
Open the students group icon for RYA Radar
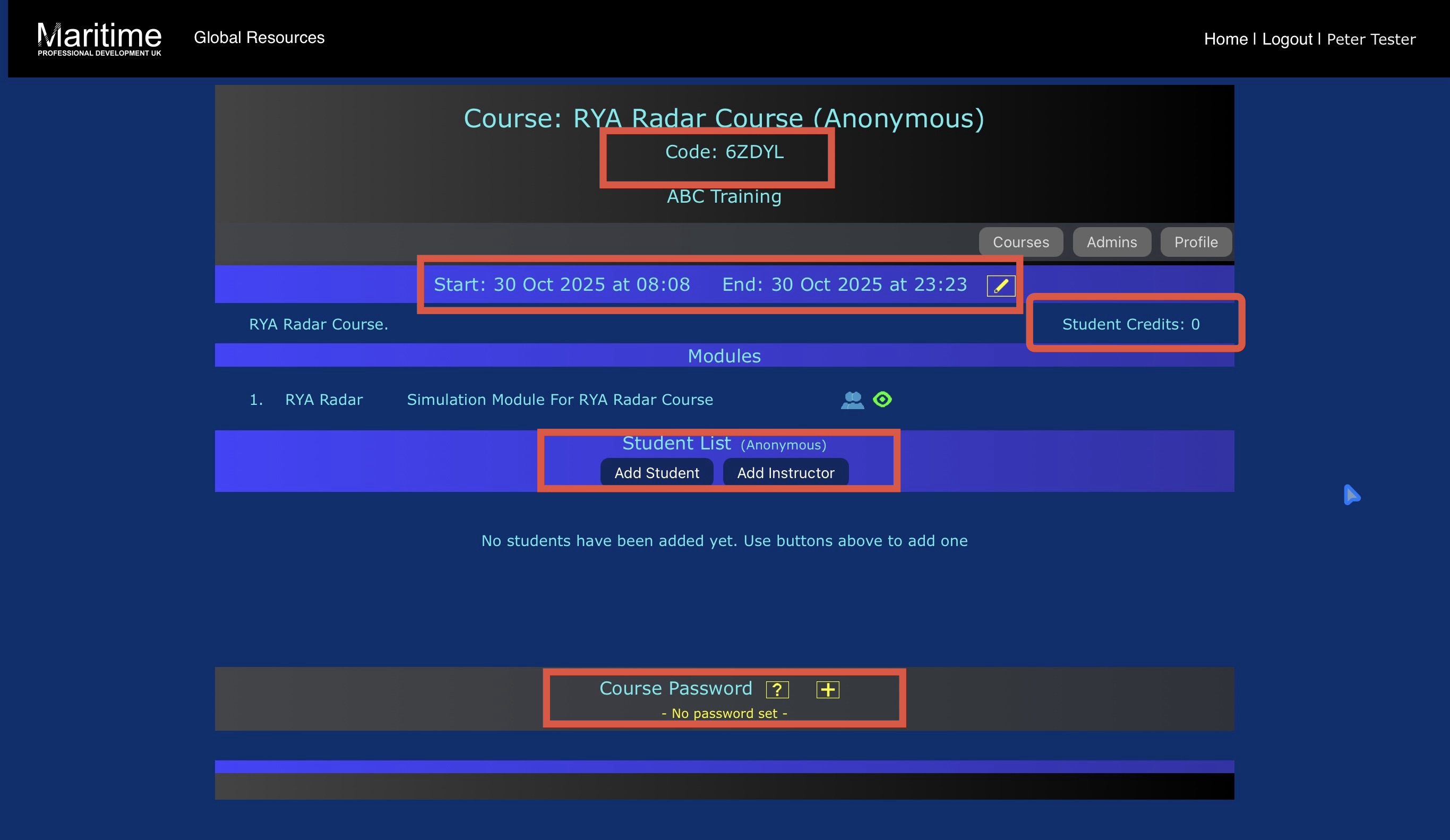852,400
